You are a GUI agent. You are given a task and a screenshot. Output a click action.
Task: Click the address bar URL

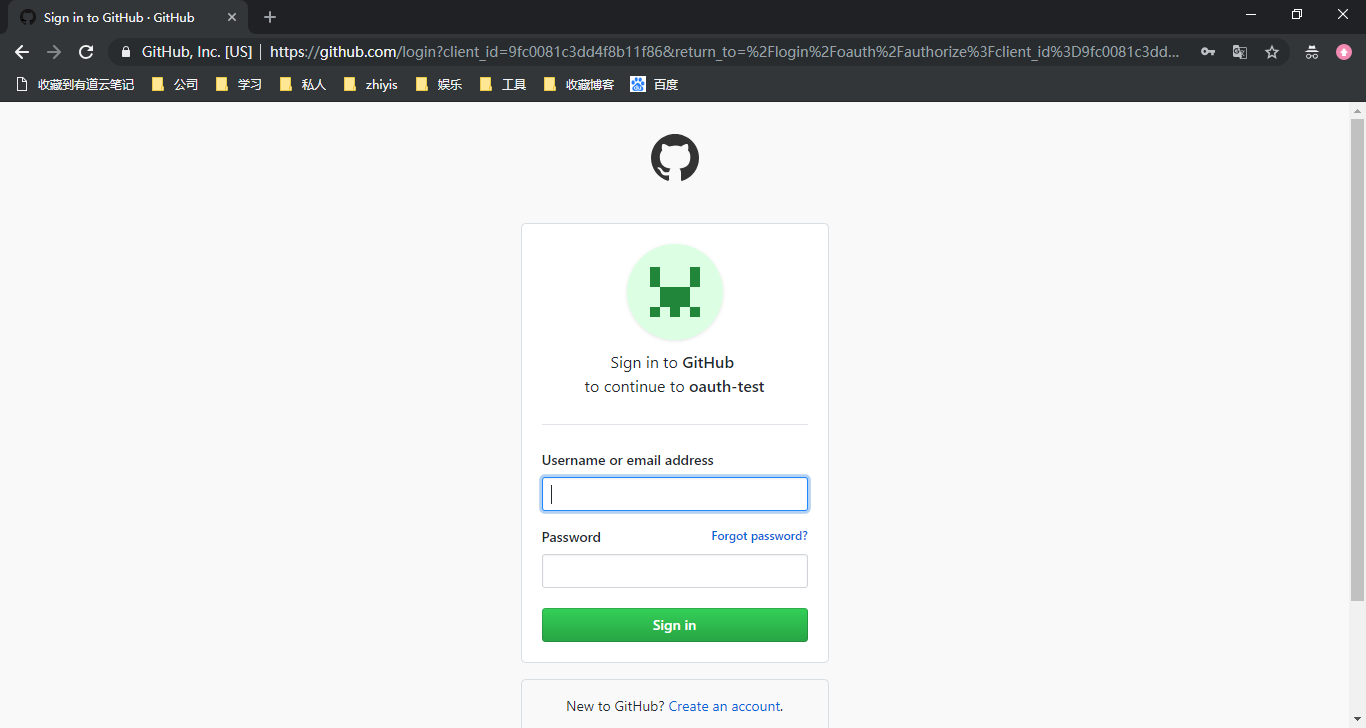click(725, 52)
